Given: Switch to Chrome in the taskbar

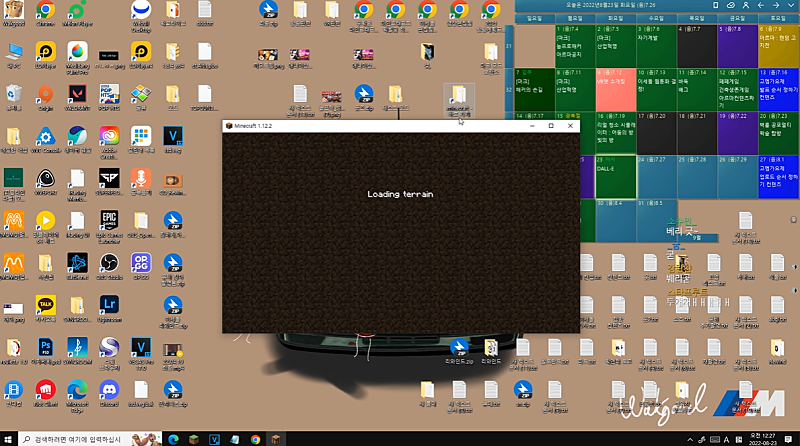Looking at the screenshot, I should click(x=255, y=439).
